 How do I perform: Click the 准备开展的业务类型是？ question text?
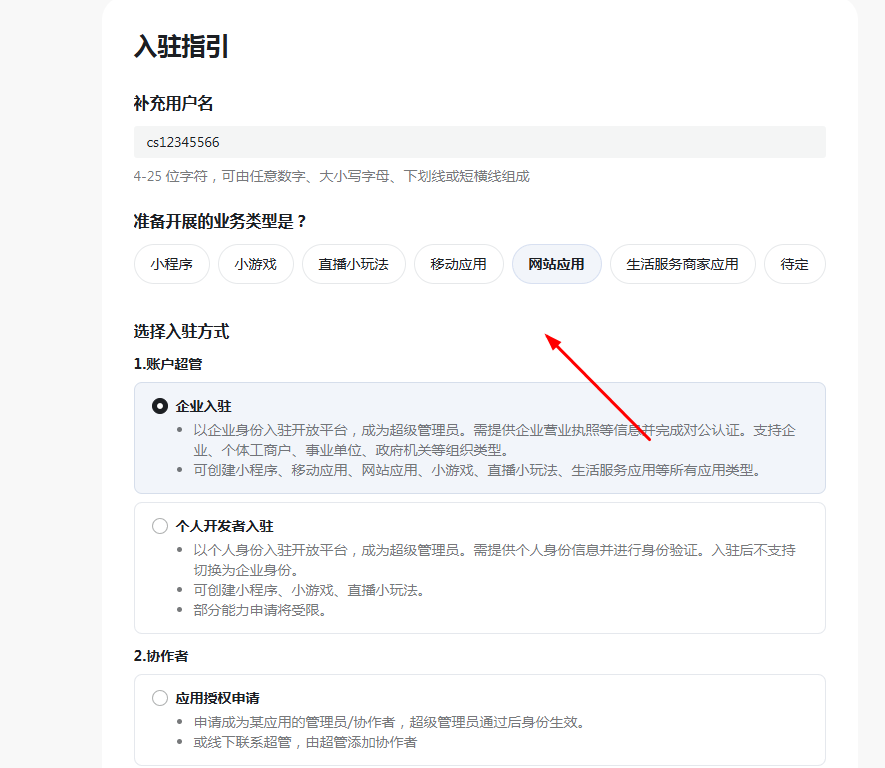pos(220,221)
